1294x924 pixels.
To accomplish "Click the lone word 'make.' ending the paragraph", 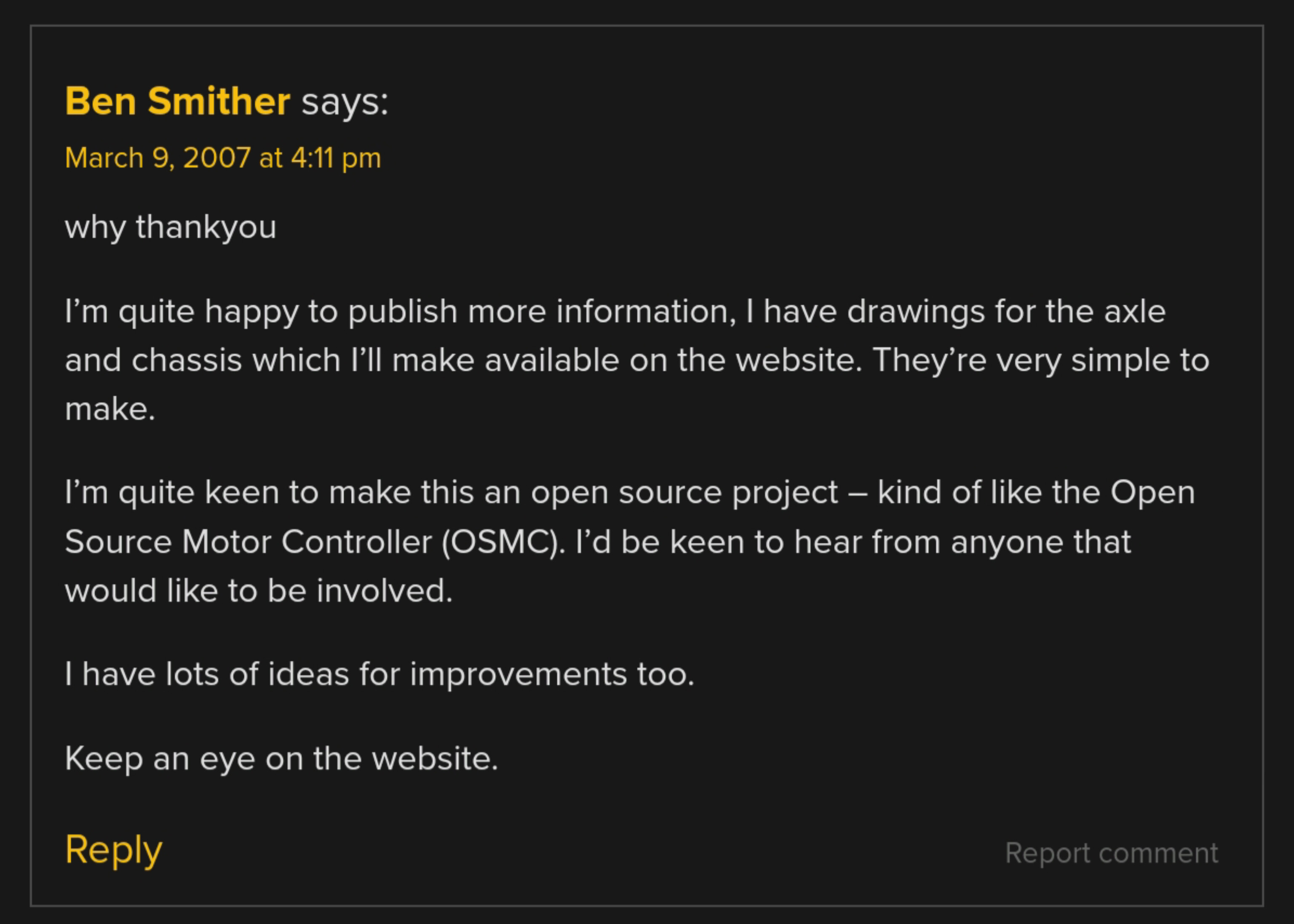I will pyautogui.click(x=110, y=409).
